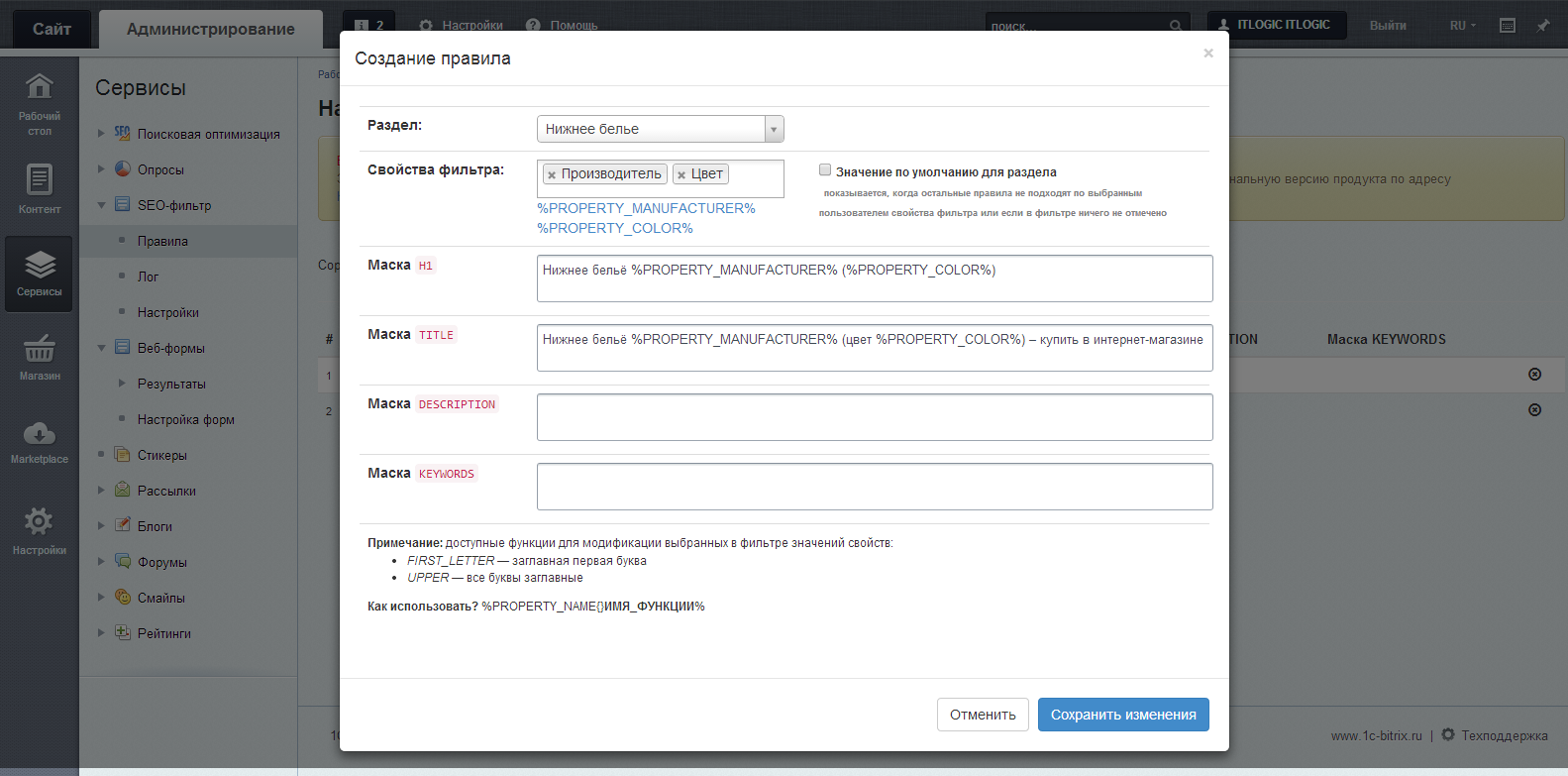
Task: Remove the Цвет filter property tag
Action: 681,174
